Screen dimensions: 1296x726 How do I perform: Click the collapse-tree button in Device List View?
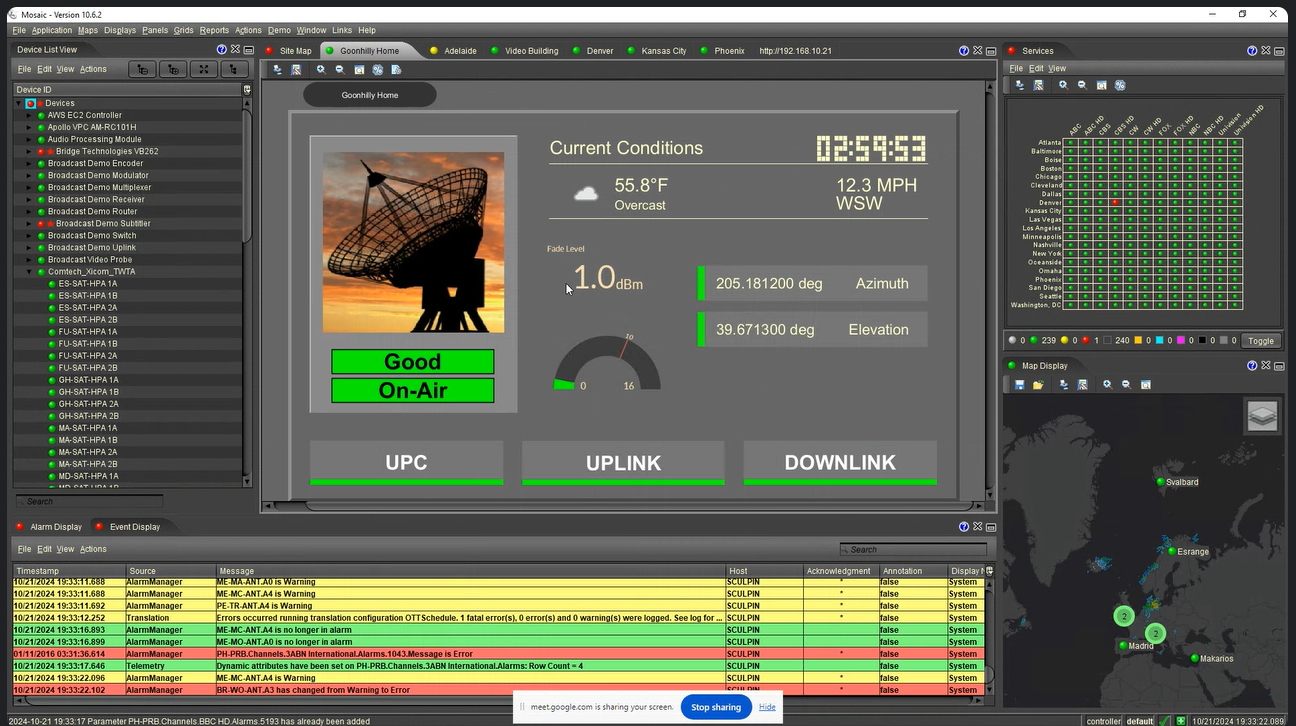click(x=143, y=69)
